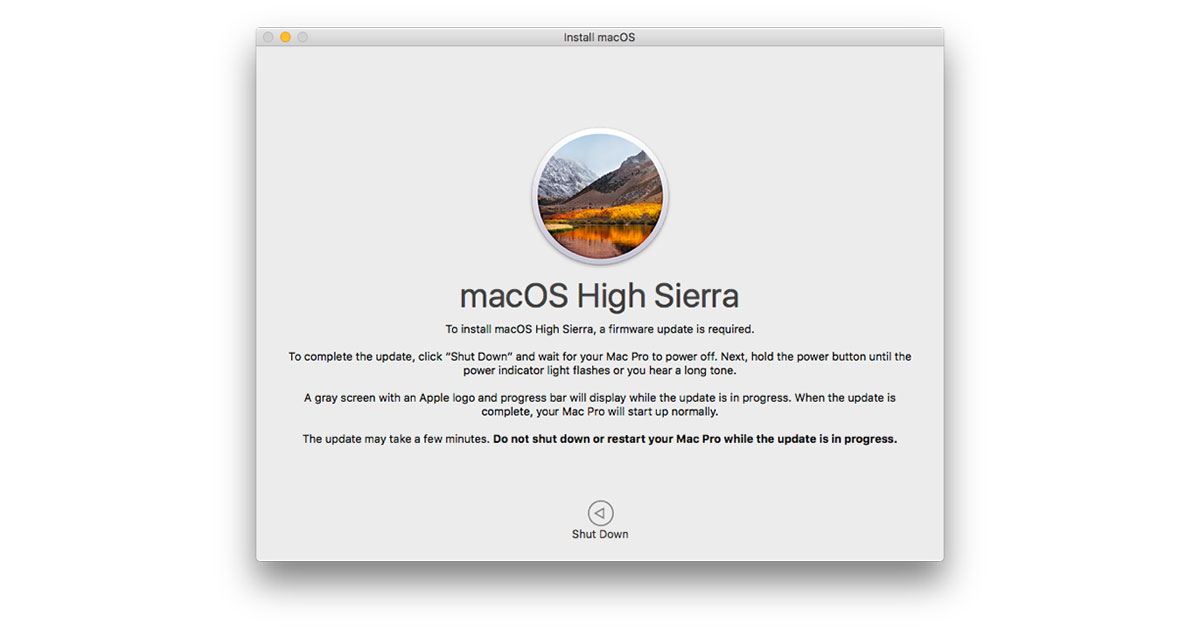Click the "firmware update is required" sentence
Image resolution: width=1200 pixels, height=630 pixels.
600,328
